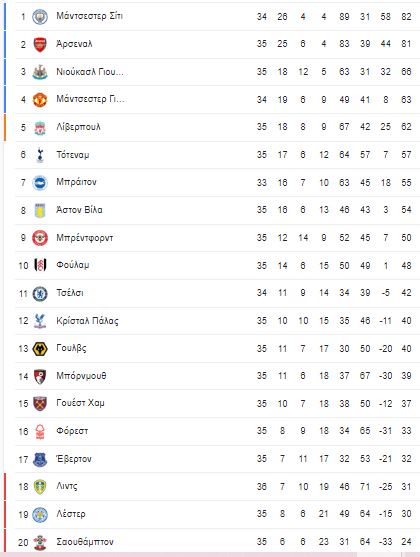
Task: Click the Chelsea blue crest icon
Action: (x=40, y=294)
